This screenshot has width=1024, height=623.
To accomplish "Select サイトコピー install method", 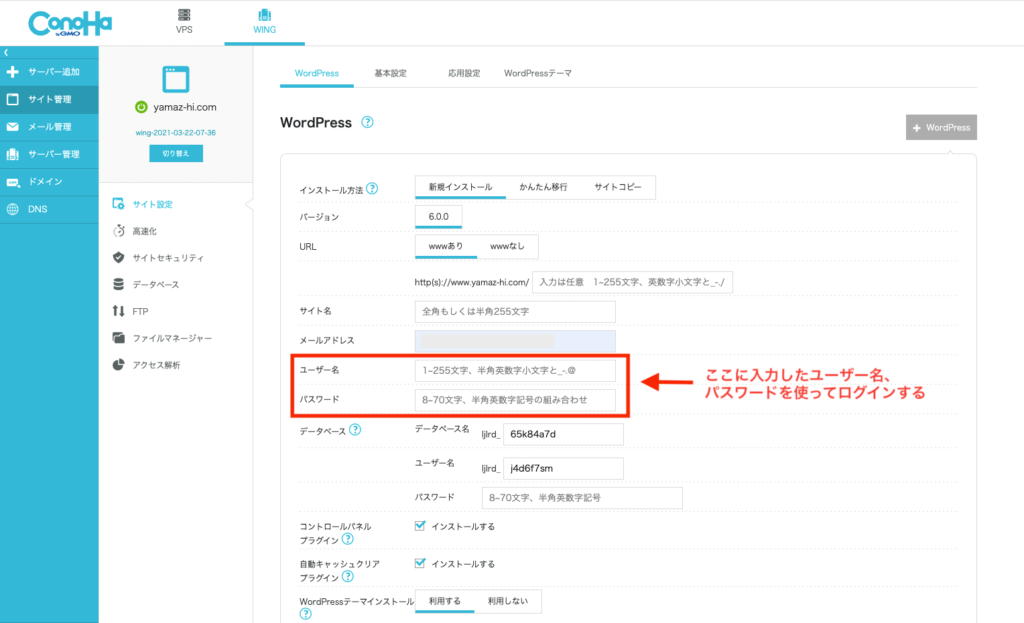I will coord(618,187).
